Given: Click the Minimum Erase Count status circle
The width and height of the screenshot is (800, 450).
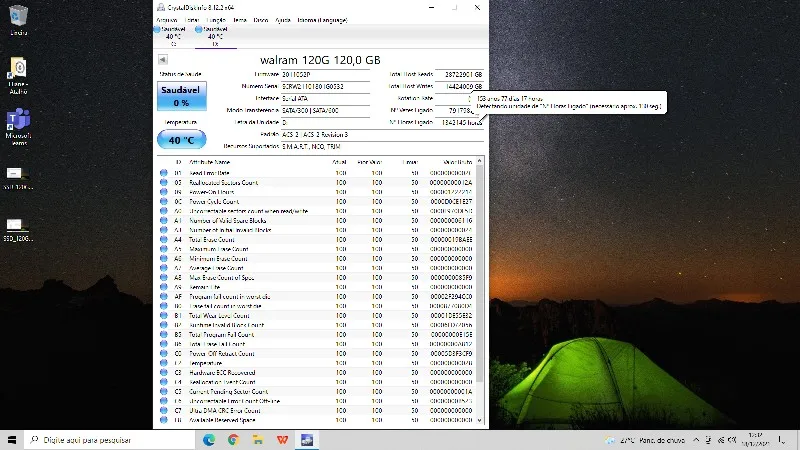Looking at the screenshot, I should coord(164,258).
